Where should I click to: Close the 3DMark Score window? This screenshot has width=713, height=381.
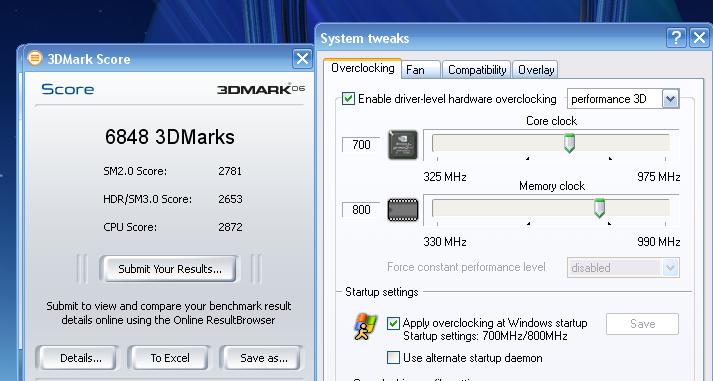[302, 59]
